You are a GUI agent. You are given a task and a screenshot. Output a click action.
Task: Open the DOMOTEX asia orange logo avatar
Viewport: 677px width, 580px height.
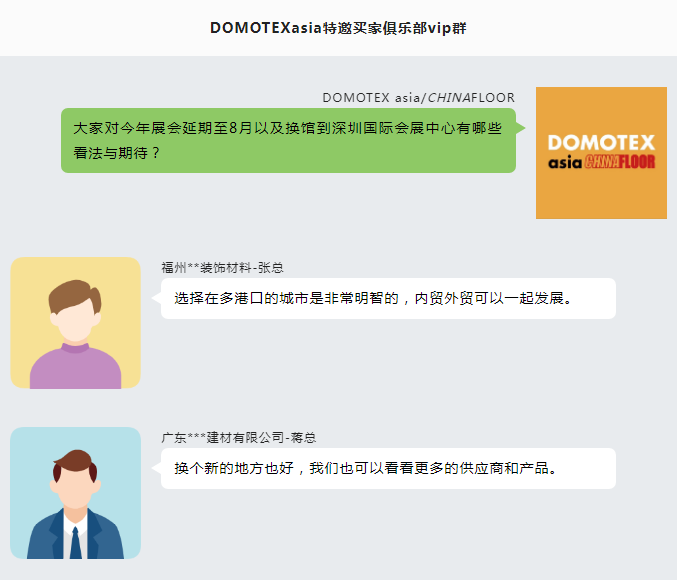point(601,153)
